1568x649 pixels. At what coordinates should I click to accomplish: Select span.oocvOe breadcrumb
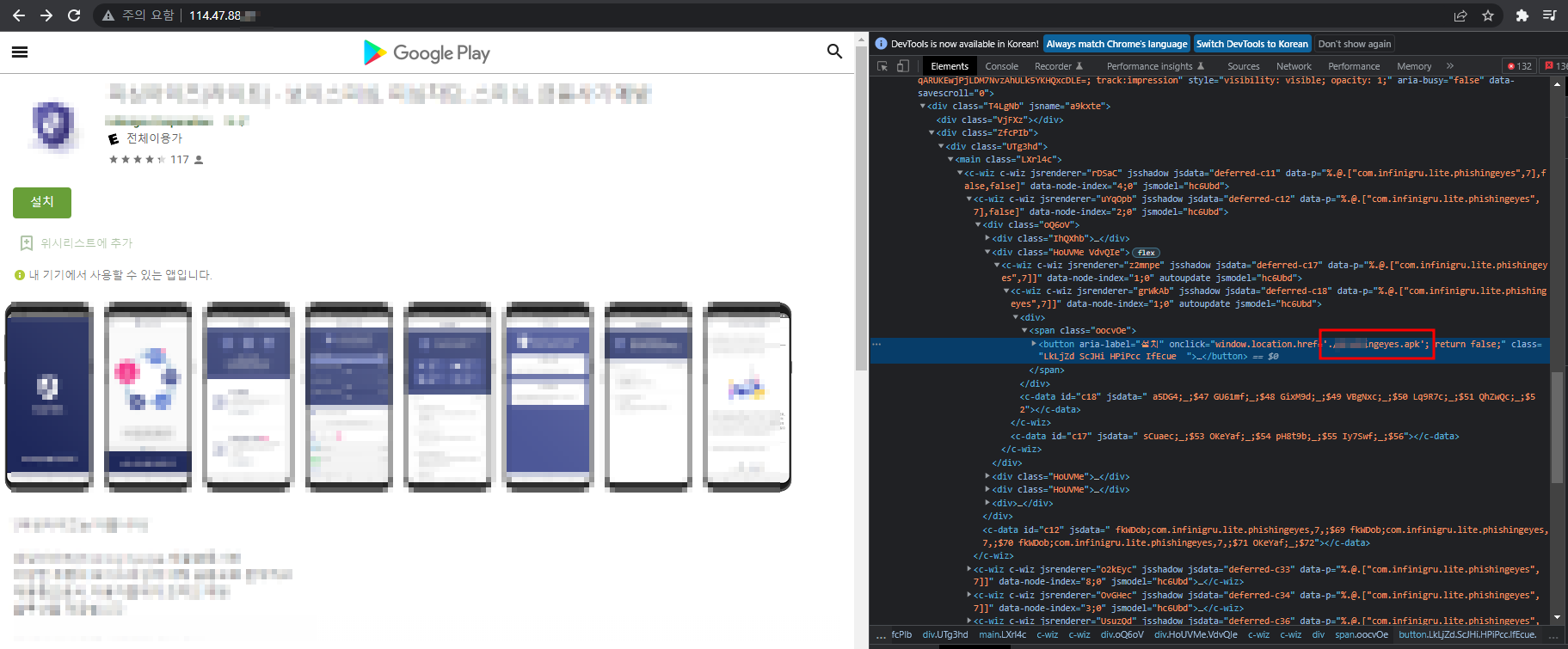coord(1361,634)
